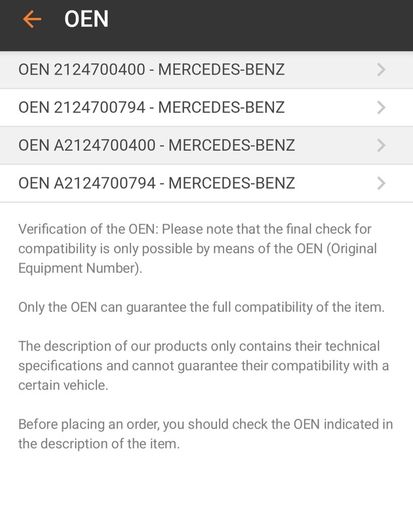Tap the chevron on OEN A2124700794 row
Image resolution: width=413 pixels, height=525 pixels.
point(381,183)
